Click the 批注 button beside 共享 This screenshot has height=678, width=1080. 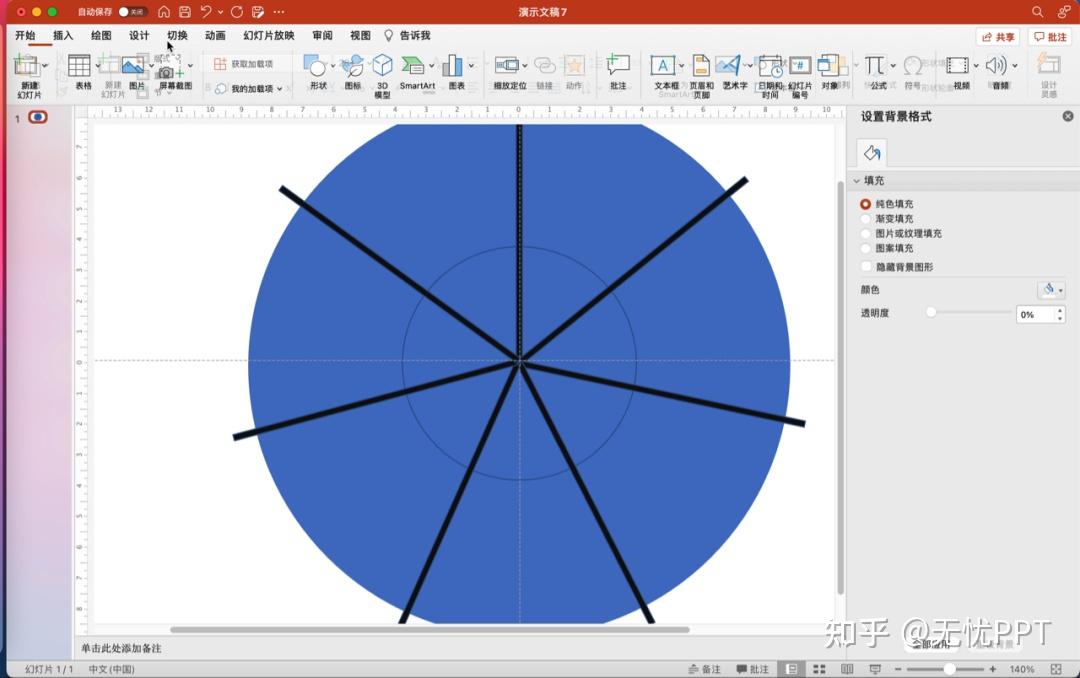(x=1050, y=37)
